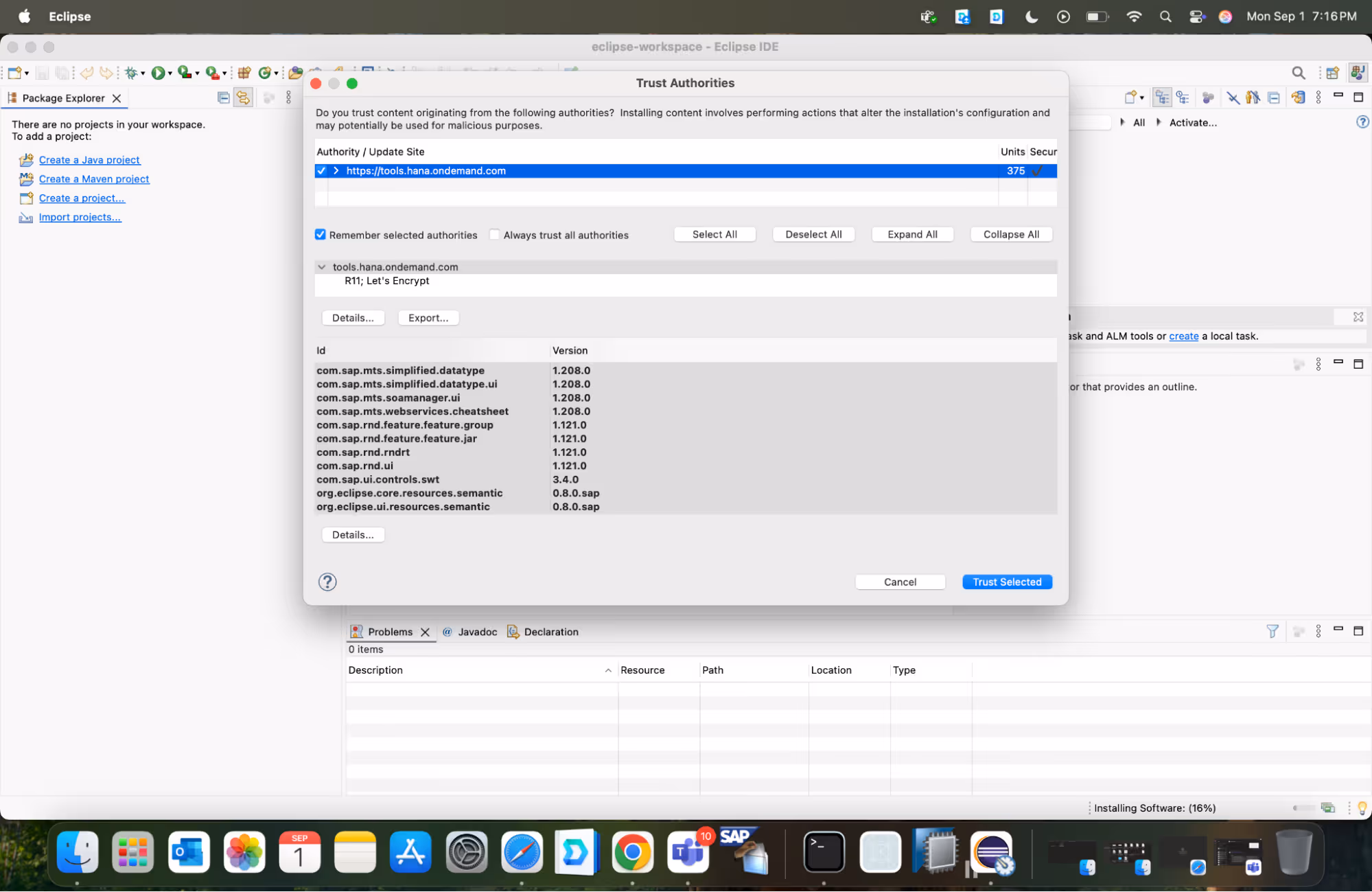Screen dimensions: 1372x892
Task: Click the green Run toolbar icon
Action: tap(158, 73)
